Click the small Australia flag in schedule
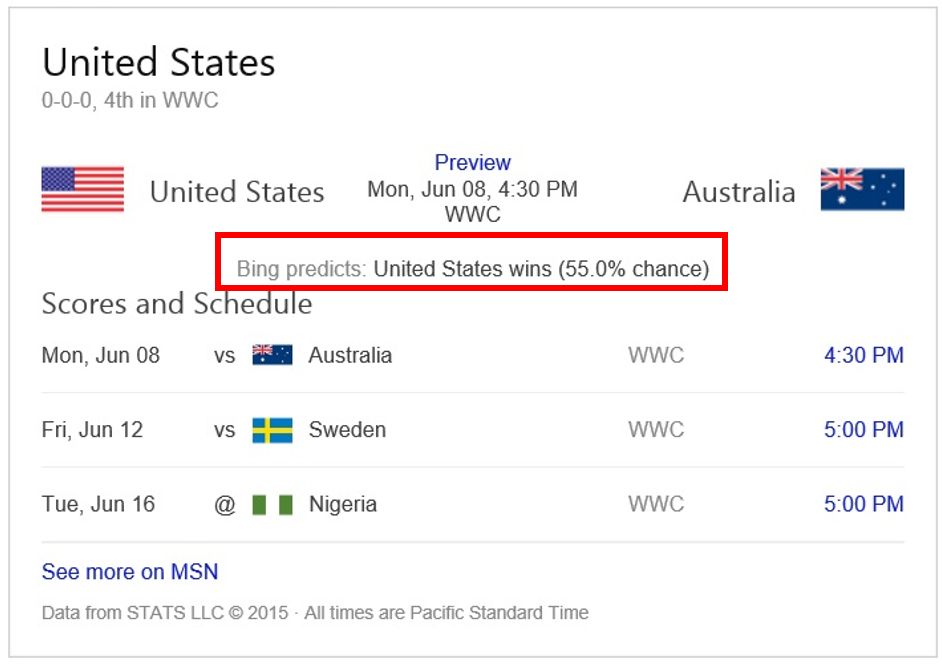Screen dimensions: 942x670 [x=272, y=355]
